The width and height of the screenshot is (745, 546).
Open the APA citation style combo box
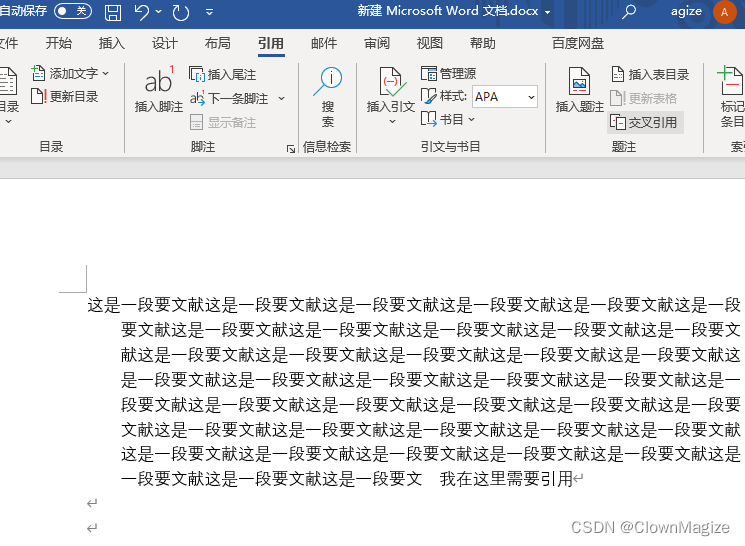click(x=505, y=96)
